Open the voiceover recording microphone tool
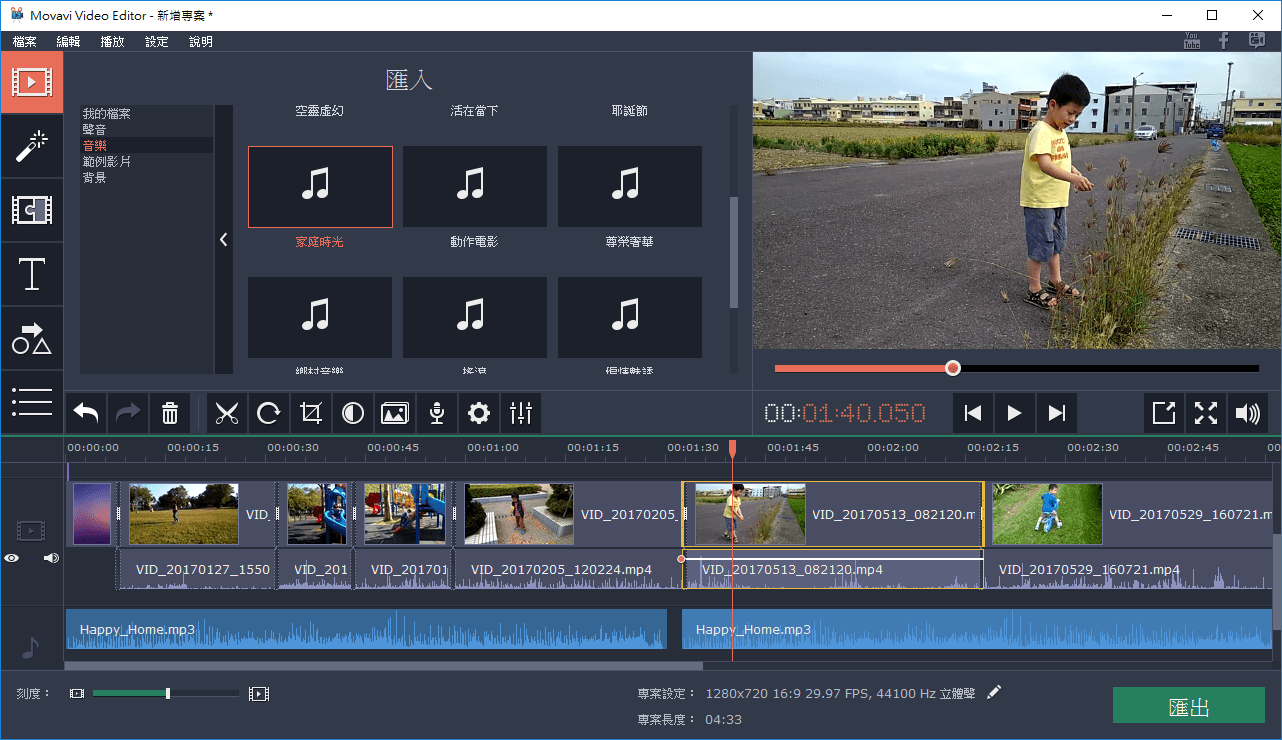 click(437, 412)
